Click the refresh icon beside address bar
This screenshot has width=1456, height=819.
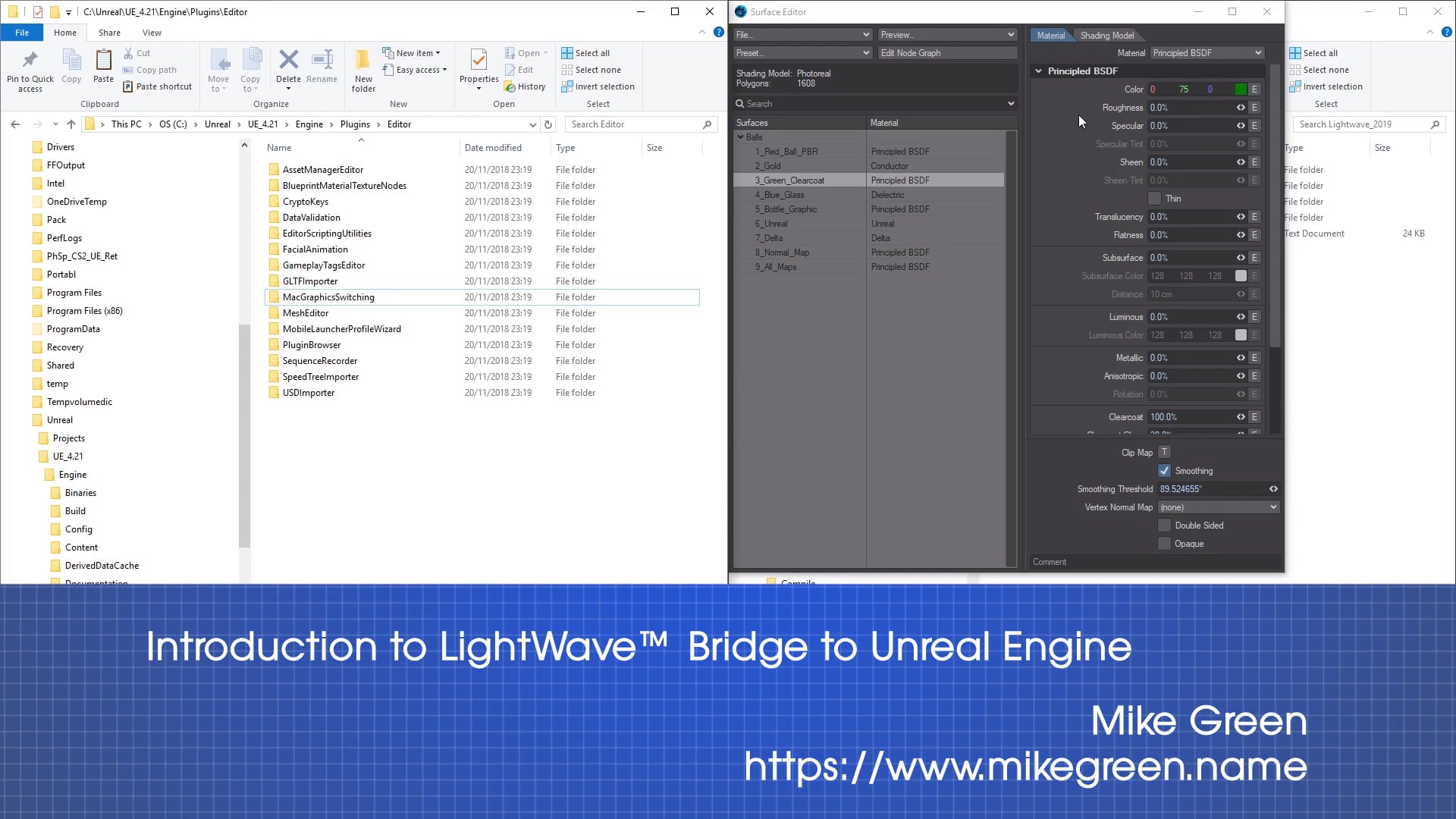coord(548,124)
